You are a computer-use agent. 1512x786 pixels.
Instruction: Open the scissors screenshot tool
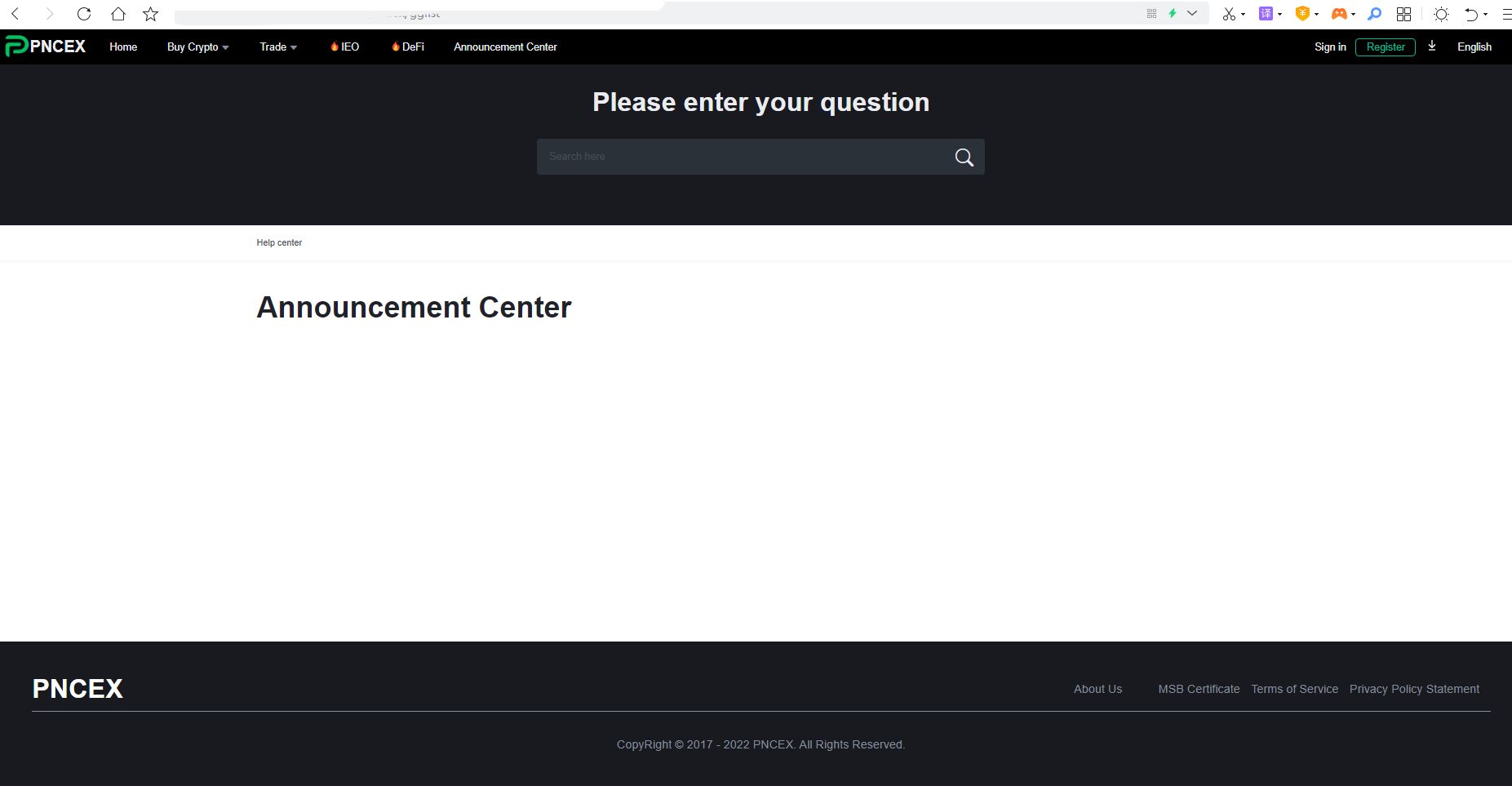(1229, 14)
